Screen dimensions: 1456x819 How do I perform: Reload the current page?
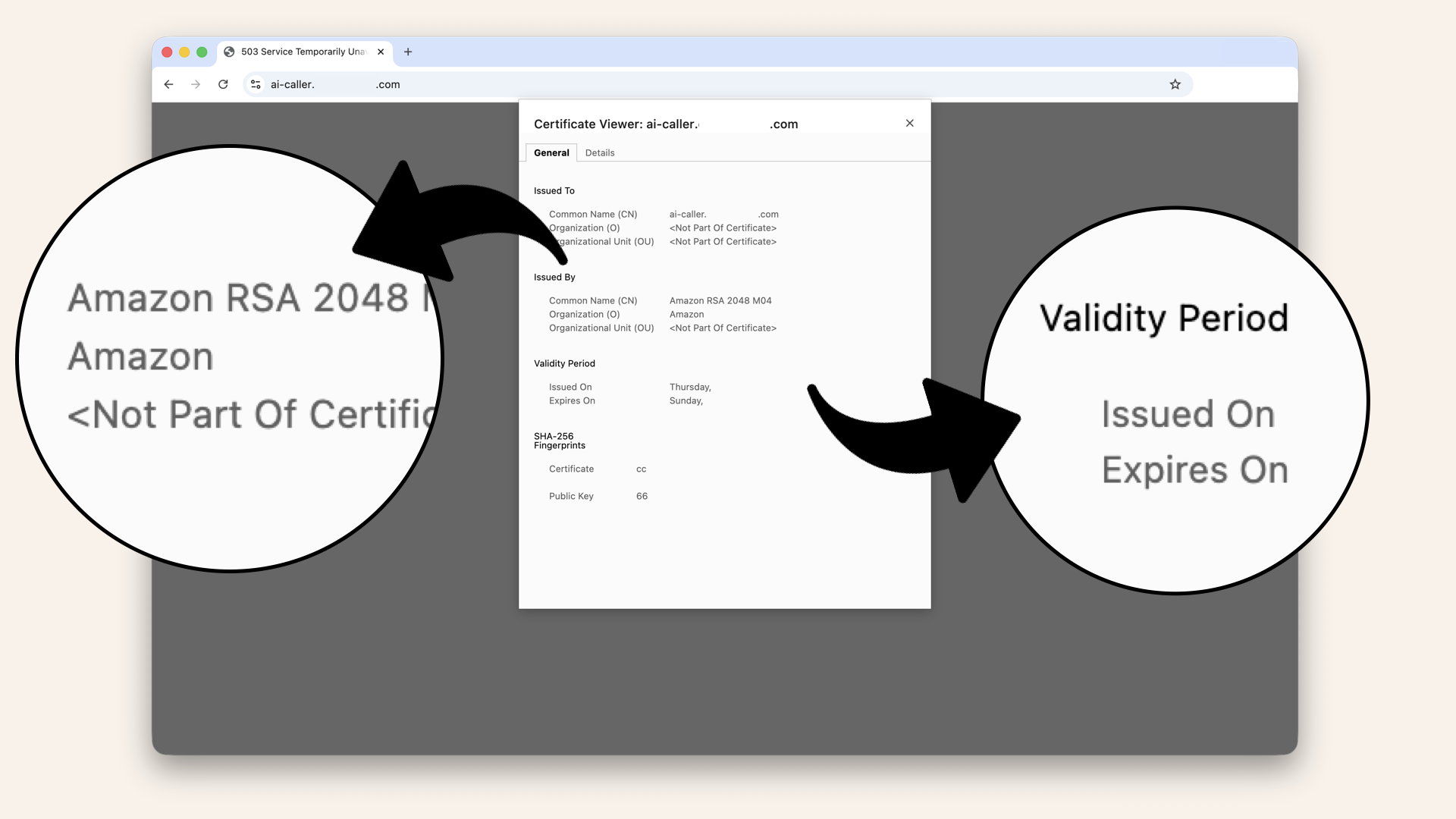tap(223, 84)
